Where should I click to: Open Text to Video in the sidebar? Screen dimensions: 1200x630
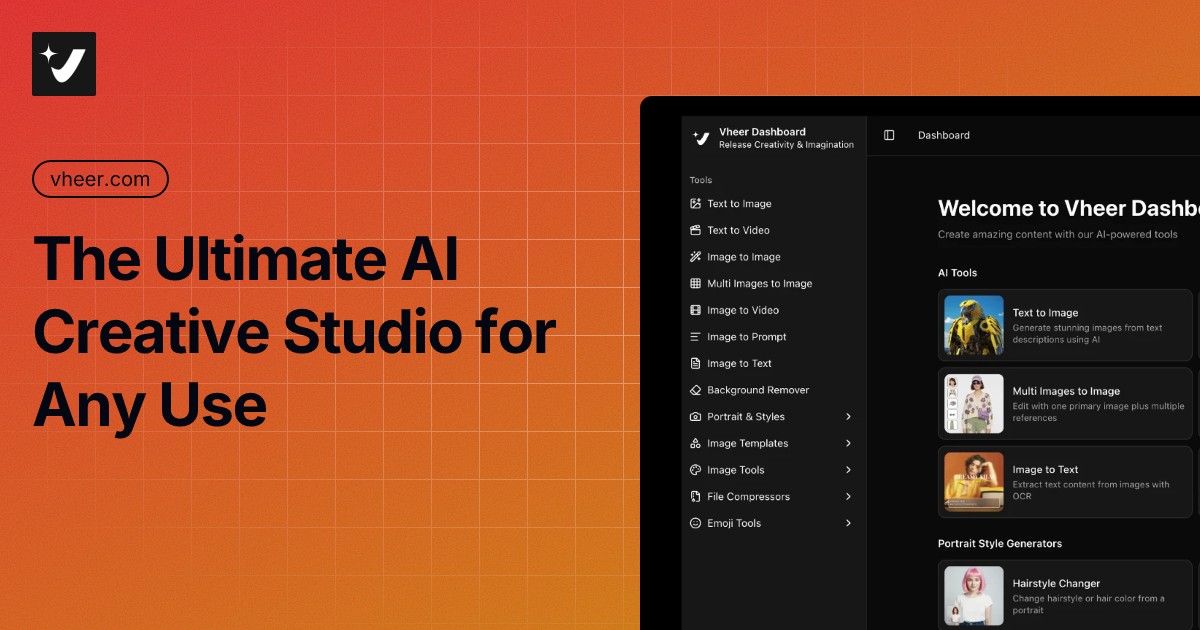tap(738, 230)
